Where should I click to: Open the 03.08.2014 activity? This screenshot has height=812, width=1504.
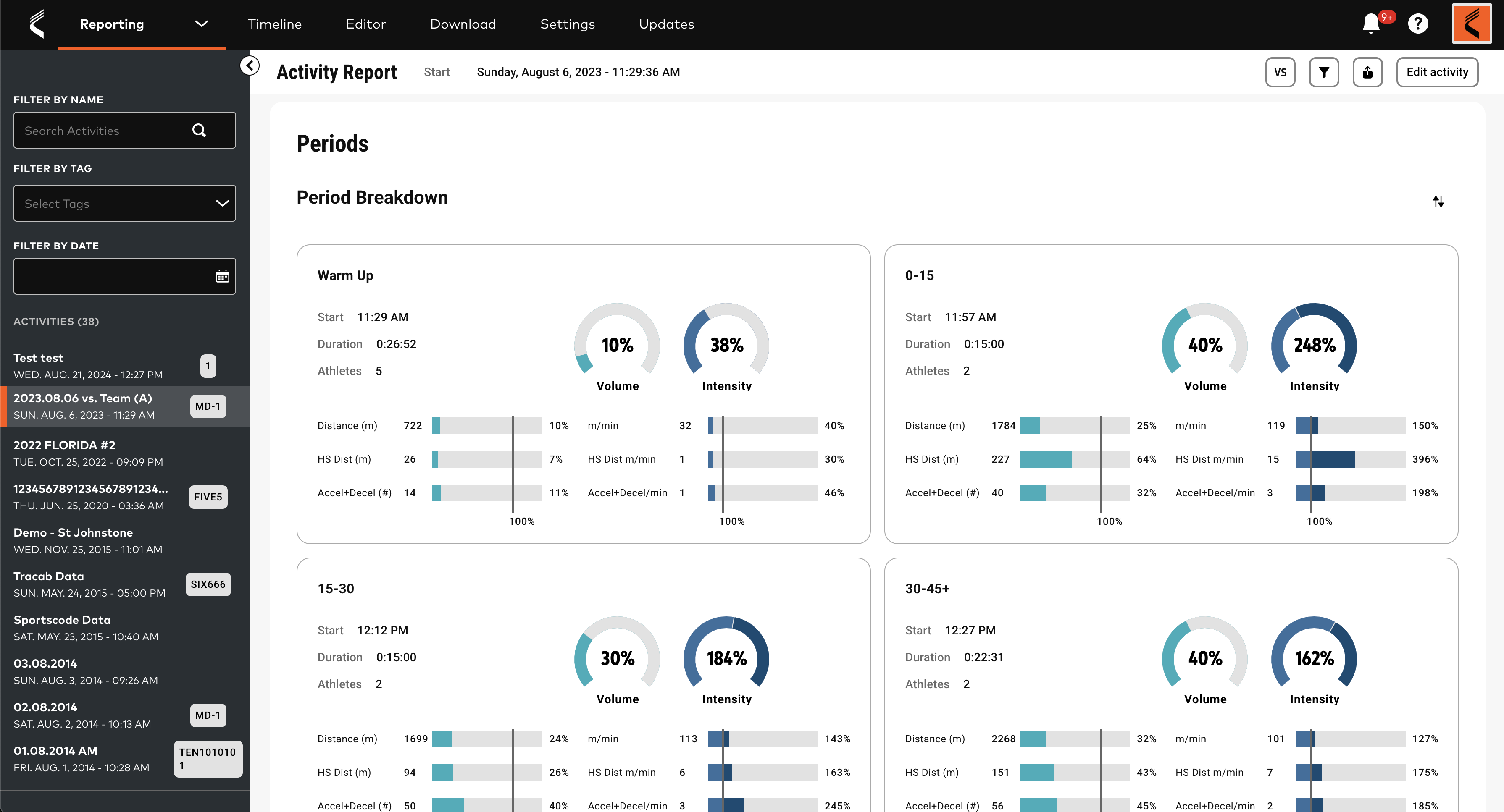click(x=124, y=671)
